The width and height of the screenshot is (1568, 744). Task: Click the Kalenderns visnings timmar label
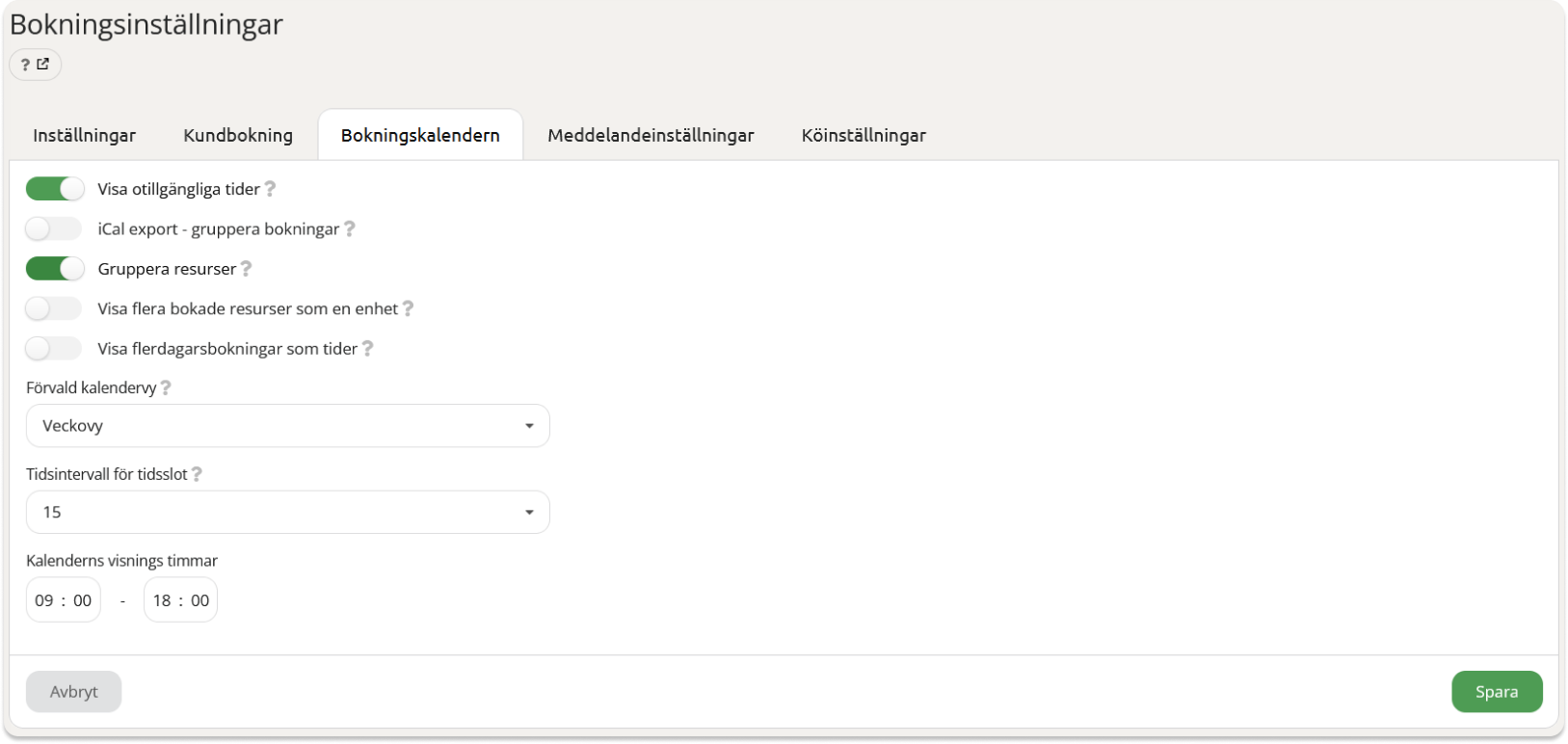tap(121, 561)
